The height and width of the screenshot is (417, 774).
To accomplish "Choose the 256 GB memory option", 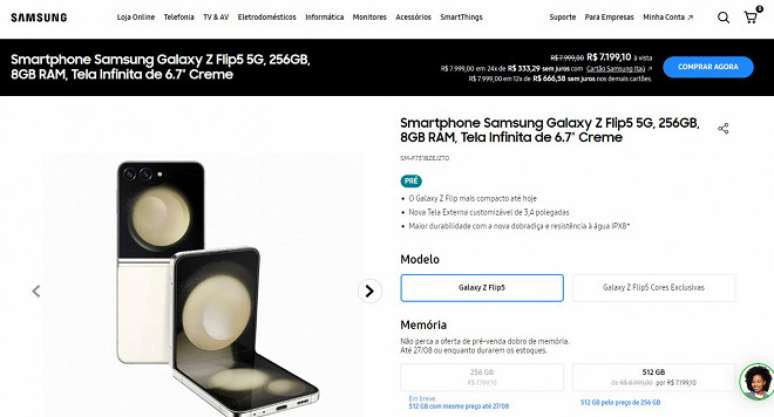I will (x=482, y=377).
